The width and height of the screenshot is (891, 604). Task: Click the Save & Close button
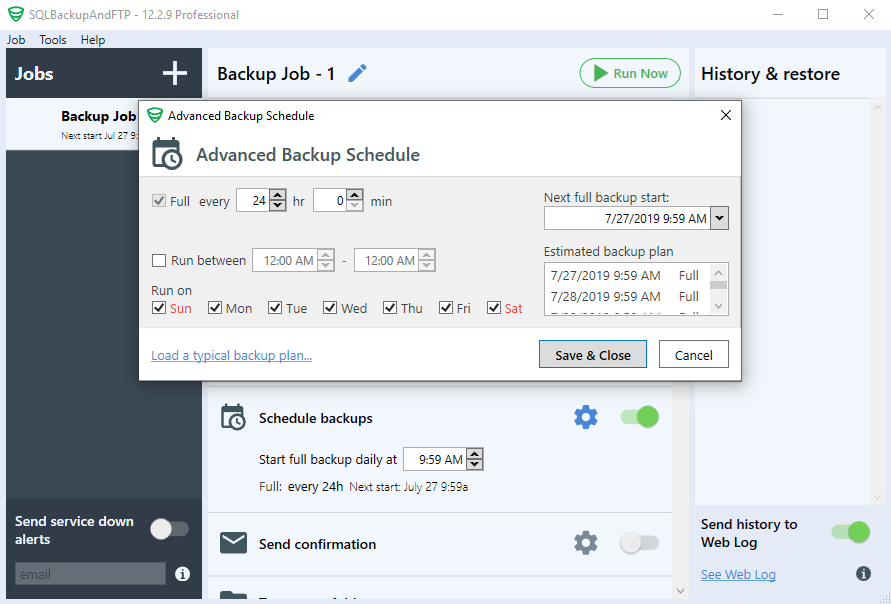[593, 355]
